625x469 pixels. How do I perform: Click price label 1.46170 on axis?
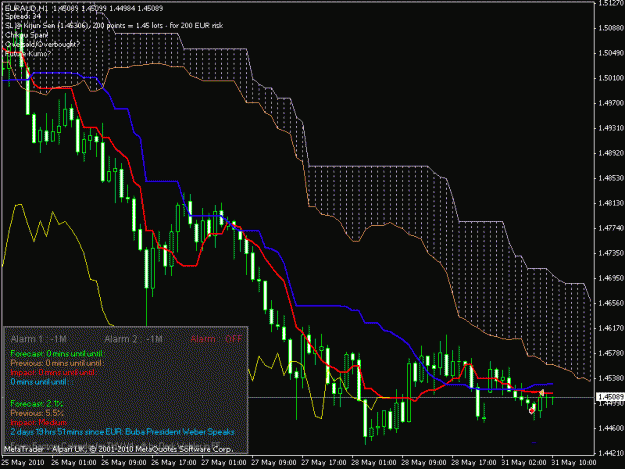[611, 328]
